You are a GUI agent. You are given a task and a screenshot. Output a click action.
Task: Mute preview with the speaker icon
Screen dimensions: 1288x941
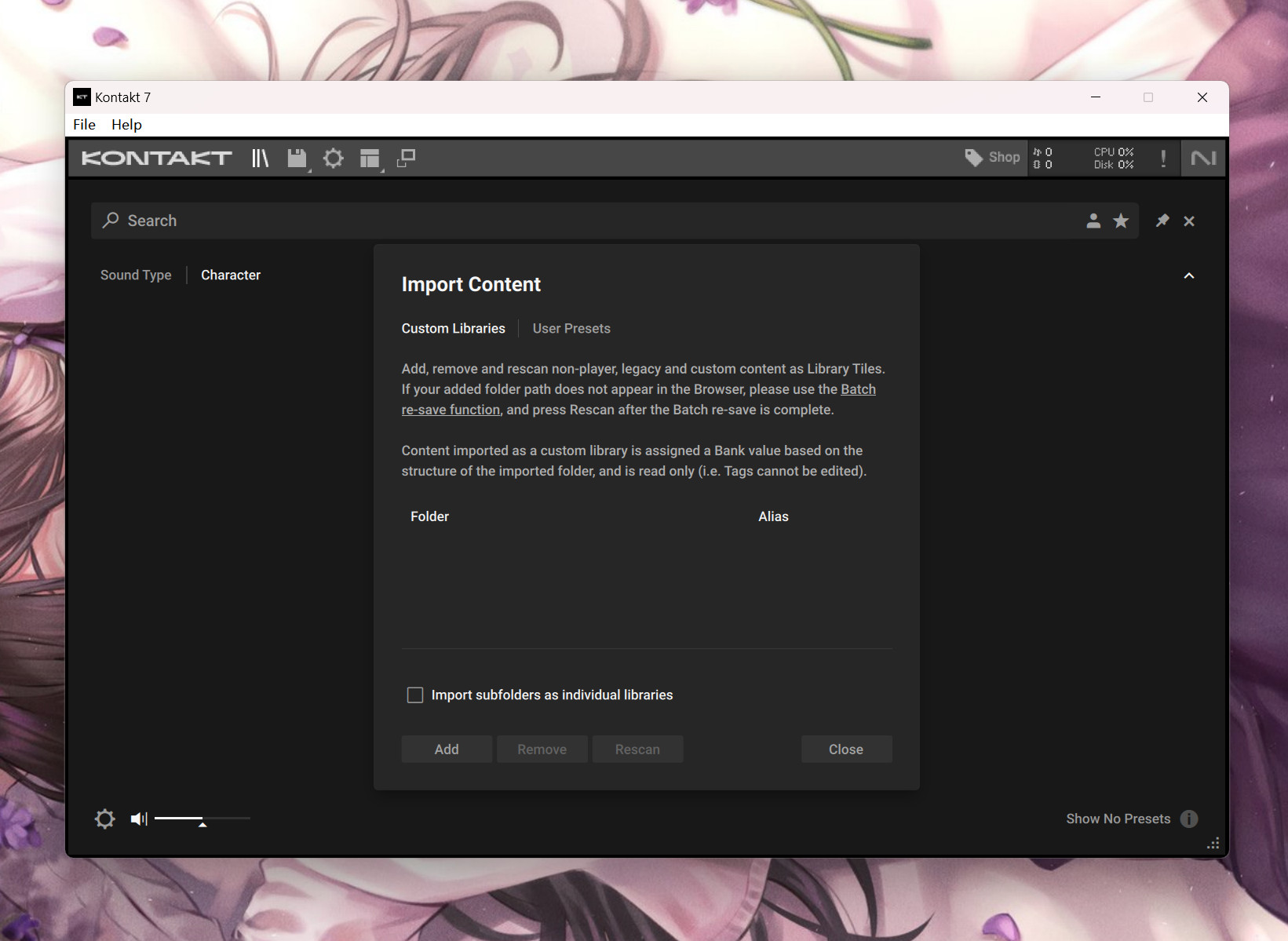tap(139, 819)
